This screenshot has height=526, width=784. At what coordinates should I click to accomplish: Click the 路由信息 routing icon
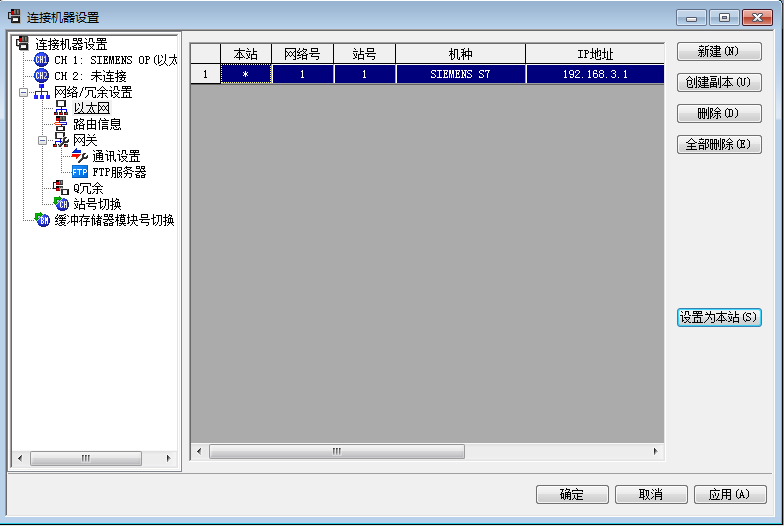pos(60,124)
